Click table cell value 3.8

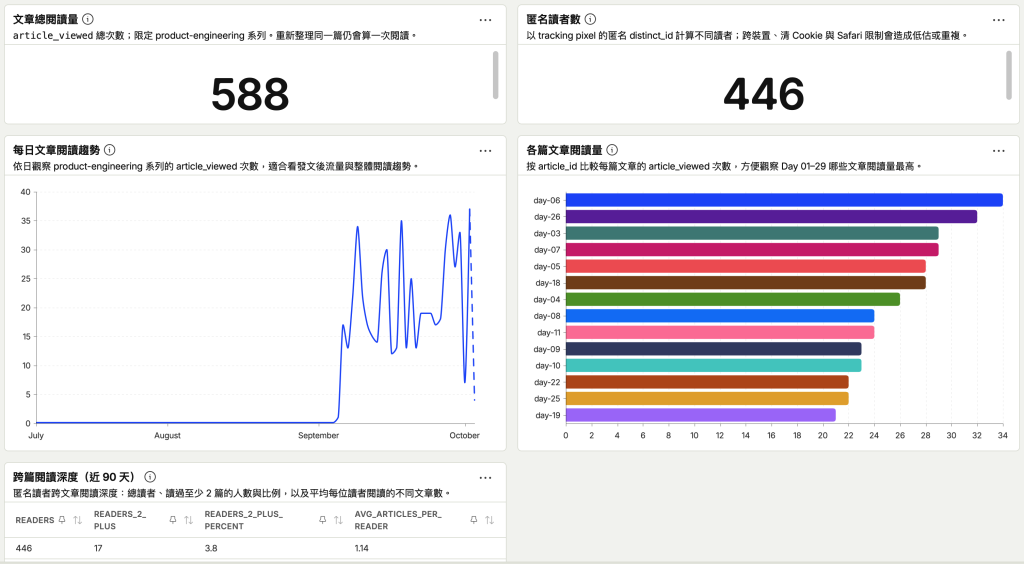(x=210, y=548)
